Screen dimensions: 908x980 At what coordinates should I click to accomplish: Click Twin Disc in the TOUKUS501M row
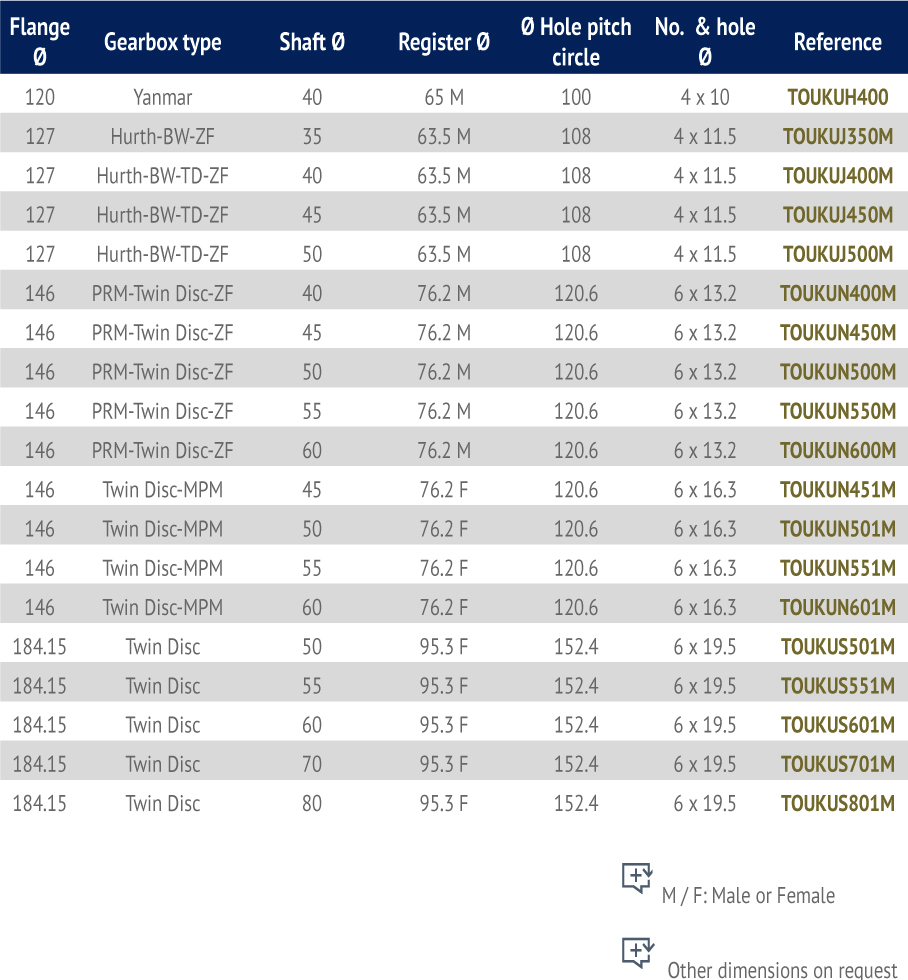[162, 647]
